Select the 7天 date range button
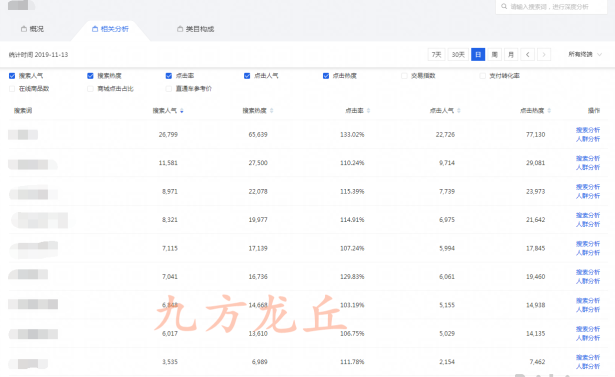This screenshot has width=615, height=377. (437, 55)
